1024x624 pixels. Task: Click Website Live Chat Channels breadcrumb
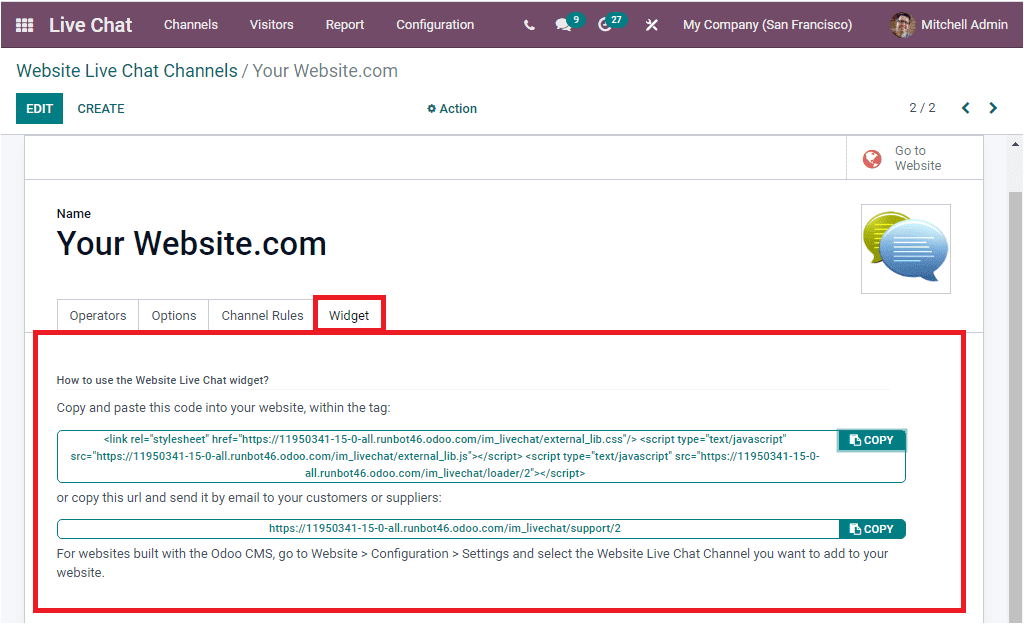click(x=127, y=70)
